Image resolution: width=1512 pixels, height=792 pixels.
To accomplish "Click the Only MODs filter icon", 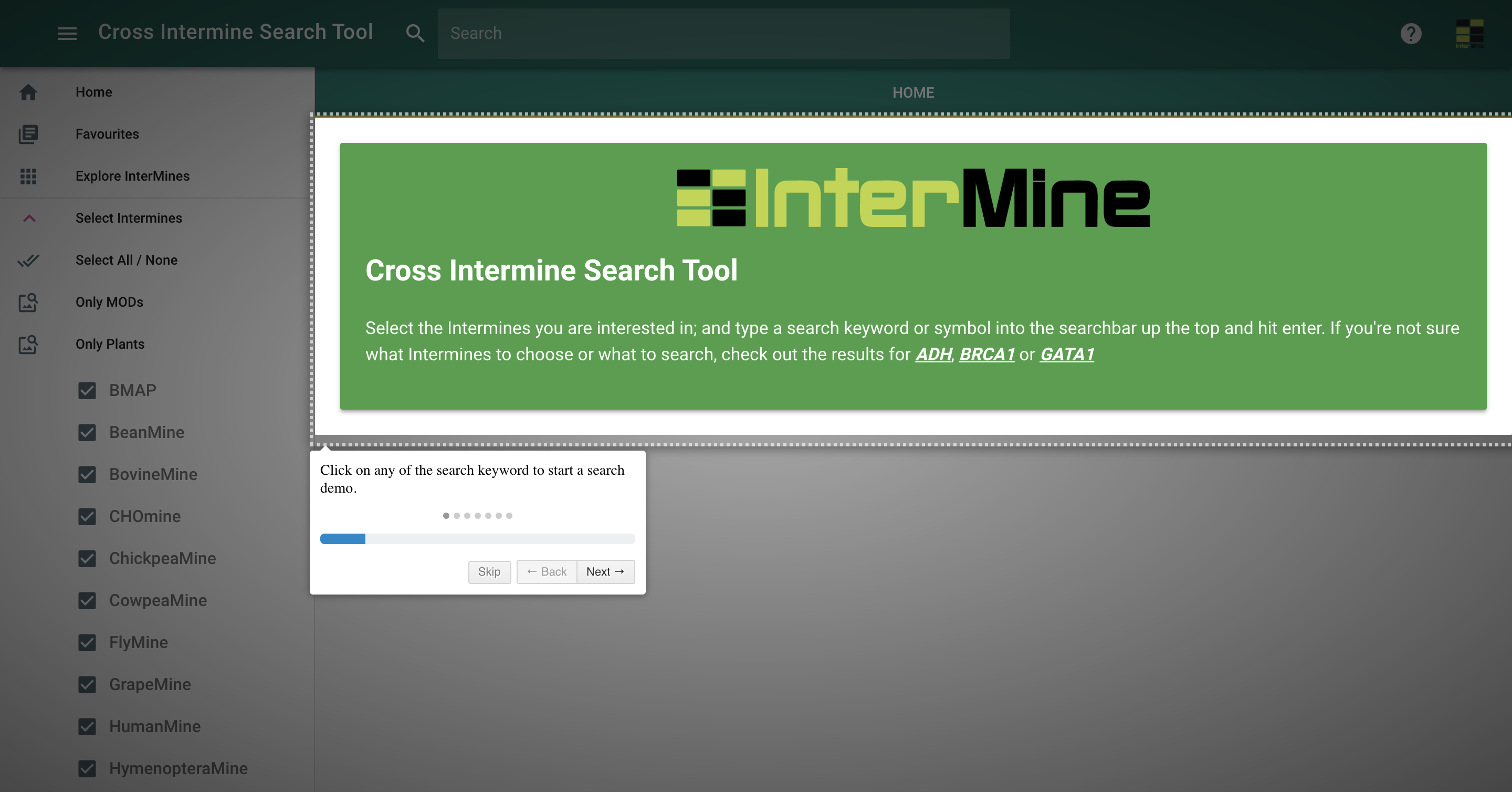I will 28,303.
